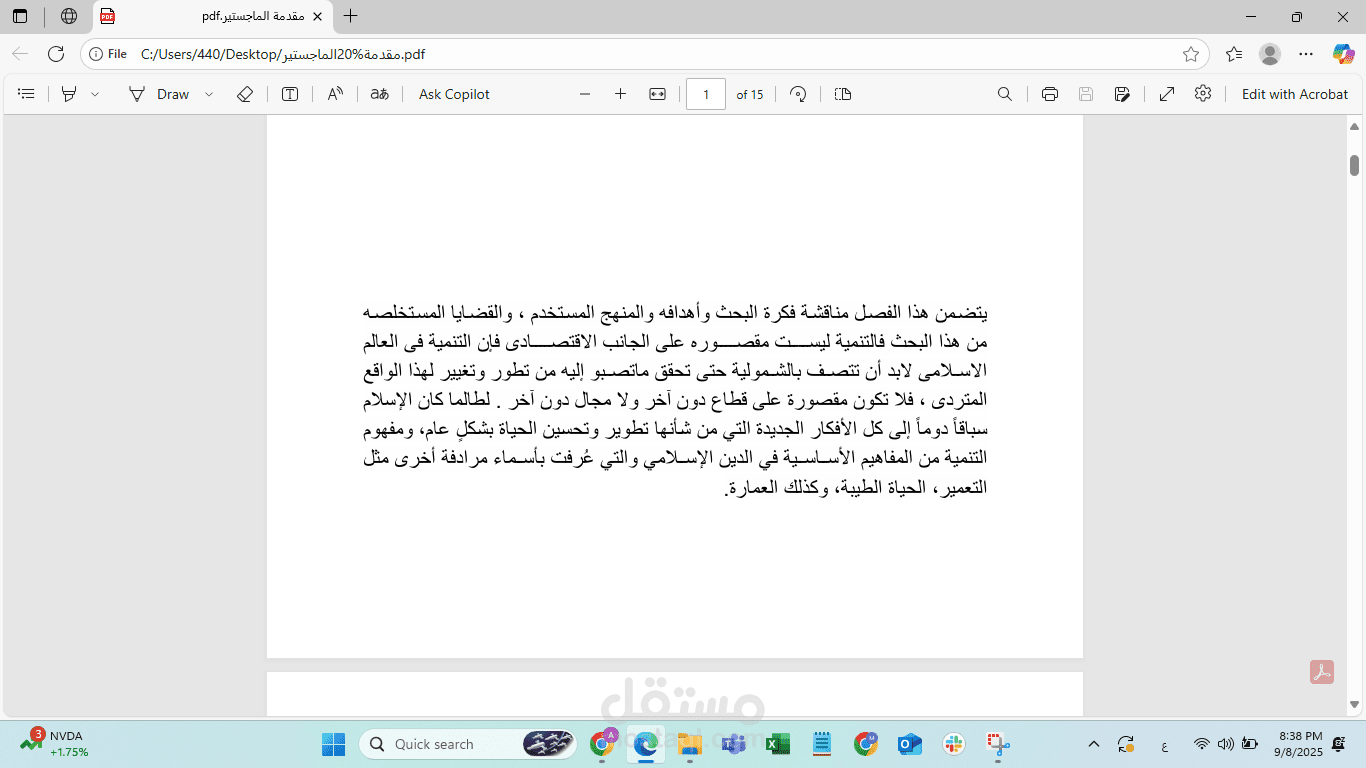
Task: Click the Workspaces globe icon
Action: point(69,16)
